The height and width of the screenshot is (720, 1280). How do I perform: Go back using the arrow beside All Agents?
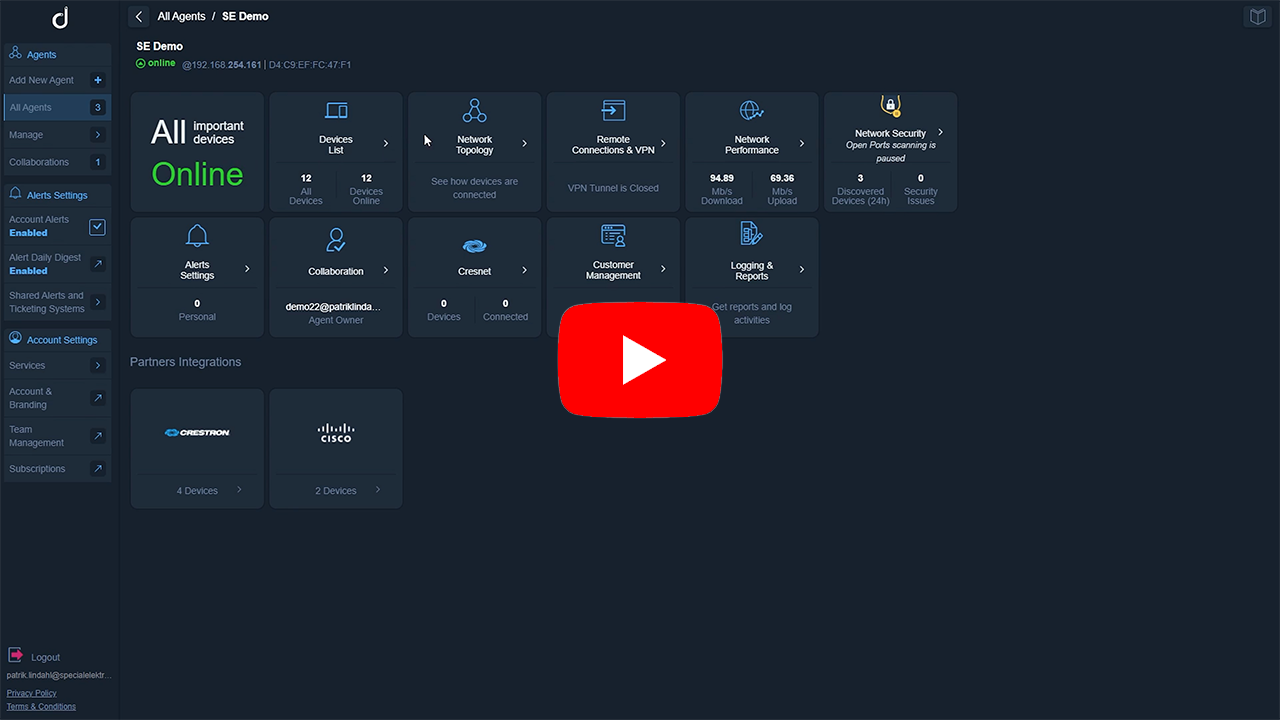[139, 16]
